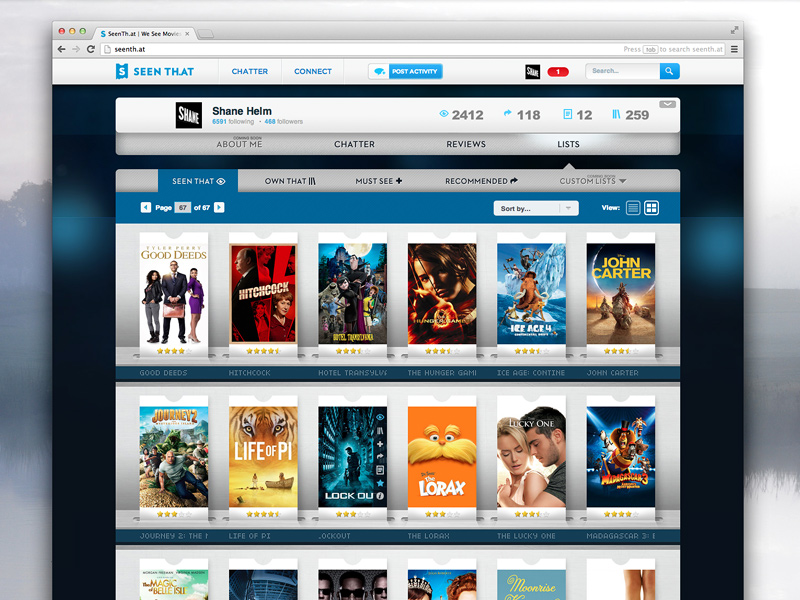The image size is (800, 600).
Task: Close the SeenTh.at browser tab
Action: (x=187, y=34)
